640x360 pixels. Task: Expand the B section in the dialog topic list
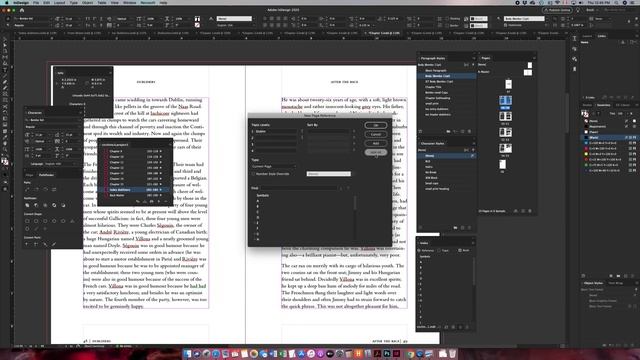pyautogui.click(x=257, y=207)
